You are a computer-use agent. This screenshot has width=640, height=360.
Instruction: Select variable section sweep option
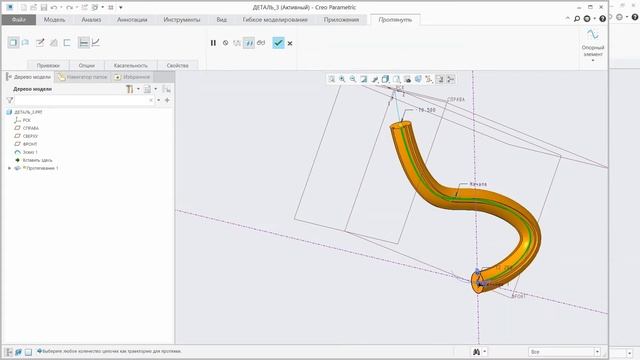[96, 42]
